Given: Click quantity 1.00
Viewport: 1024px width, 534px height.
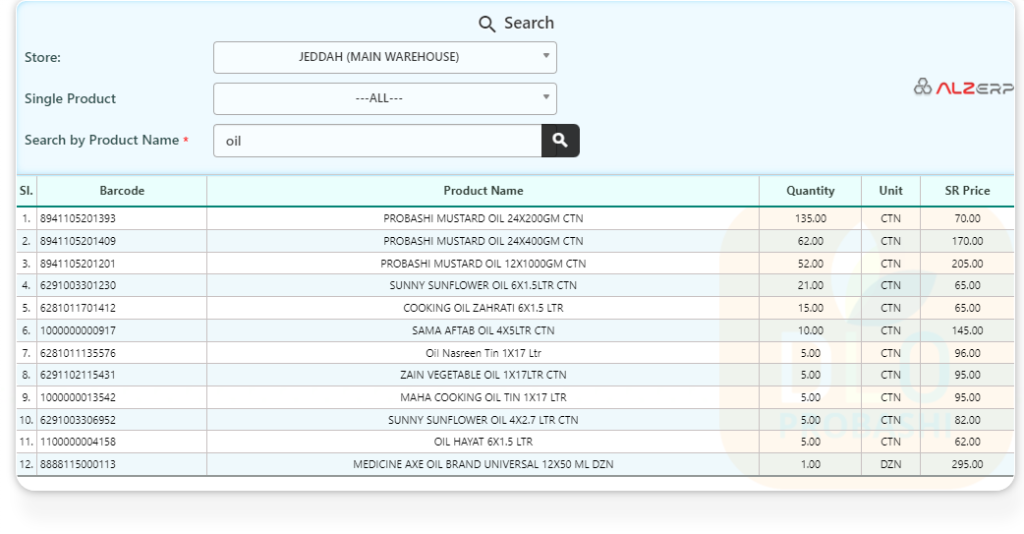Looking at the screenshot, I should (810, 465).
